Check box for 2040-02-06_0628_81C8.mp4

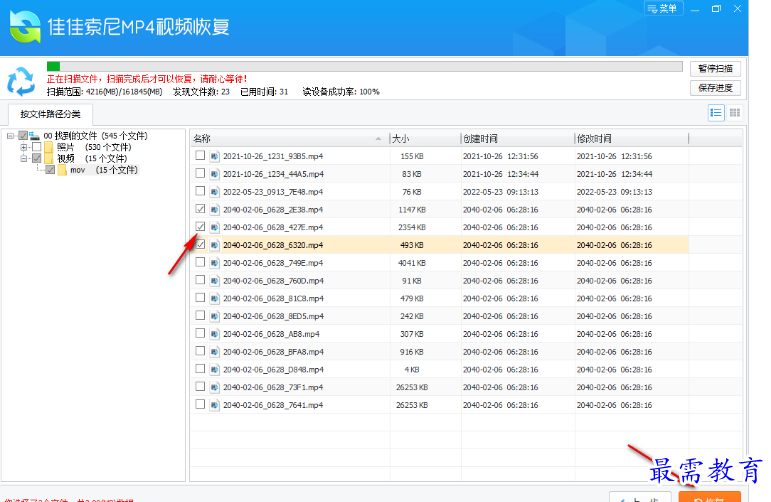point(200,297)
